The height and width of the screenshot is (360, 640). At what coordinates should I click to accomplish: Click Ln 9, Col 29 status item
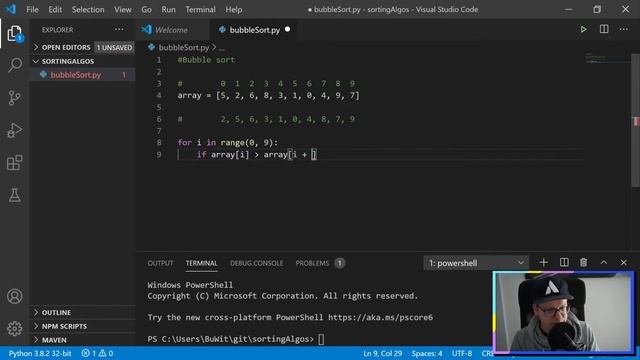(x=382, y=353)
